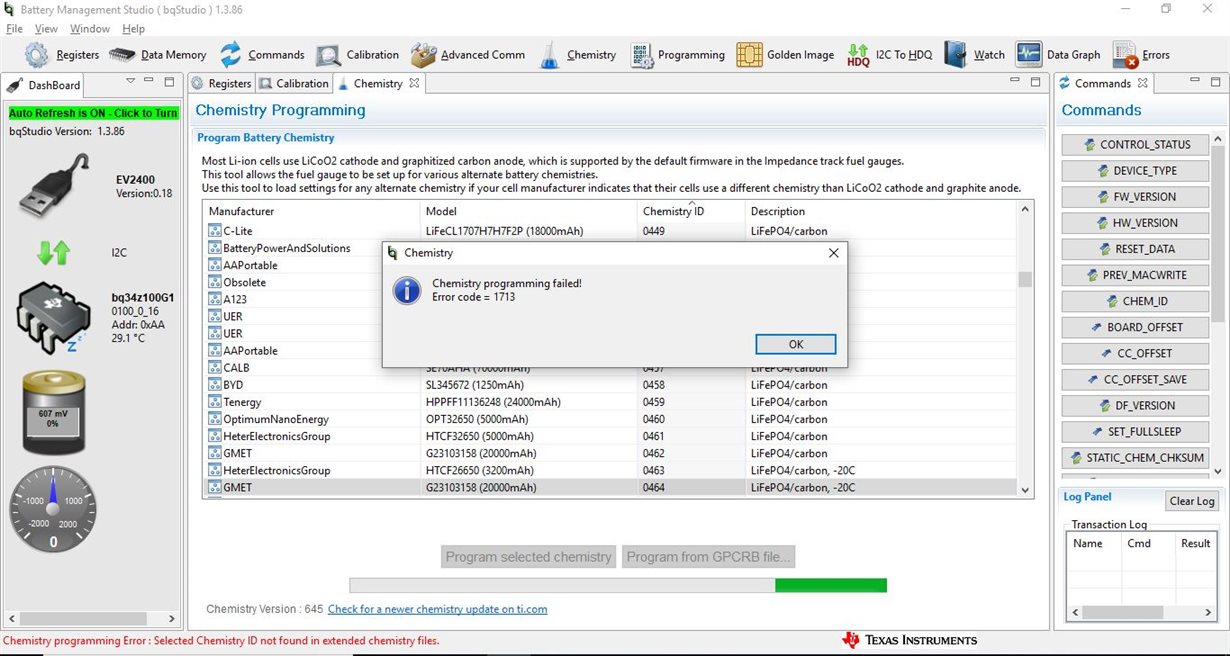Click the chemistry table scroll-down arrow

pyautogui.click(x=1024, y=489)
